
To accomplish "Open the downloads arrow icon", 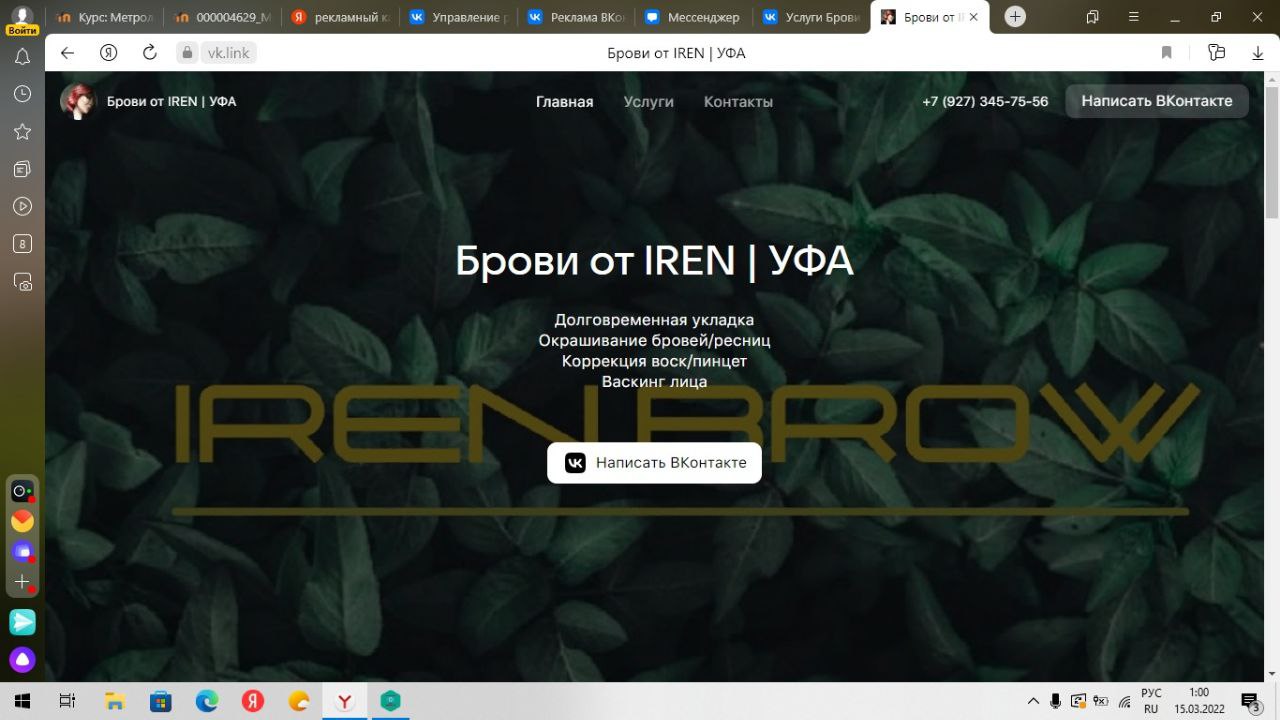I will 1258,53.
